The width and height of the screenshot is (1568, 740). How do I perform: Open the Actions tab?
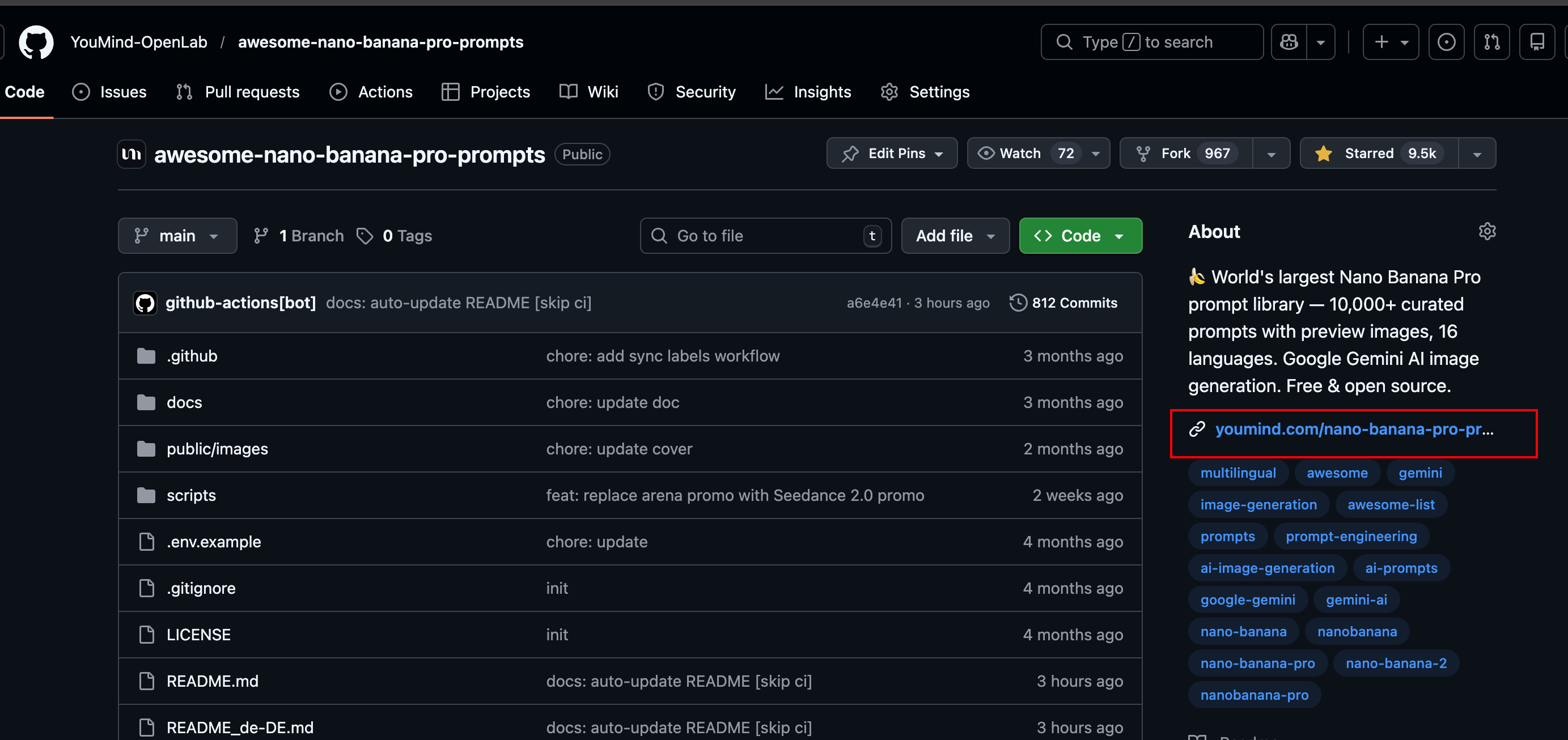tap(371, 92)
